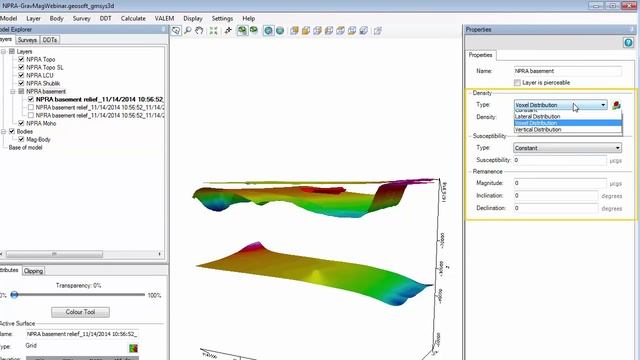Open the Survey menu
Image resolution: width=640 pixels, height=360 pixels.
tap(82, 18)
